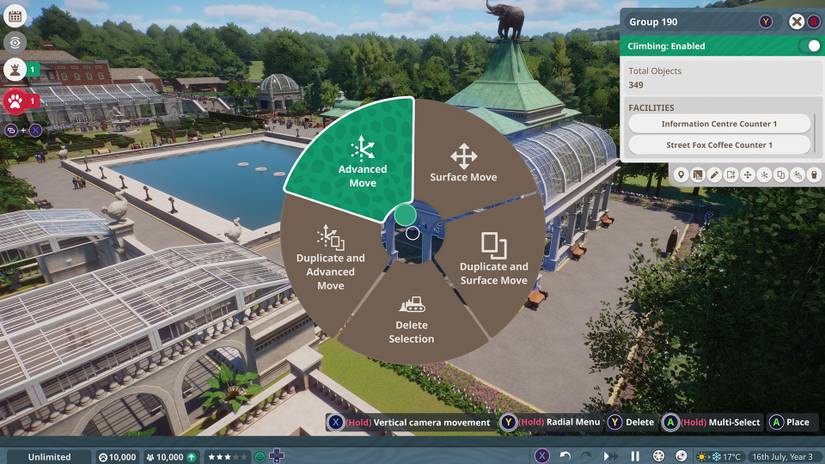825x464 pixels.
Task: Open Information Centre Counter 1 facility
Action: click(719, 124)
